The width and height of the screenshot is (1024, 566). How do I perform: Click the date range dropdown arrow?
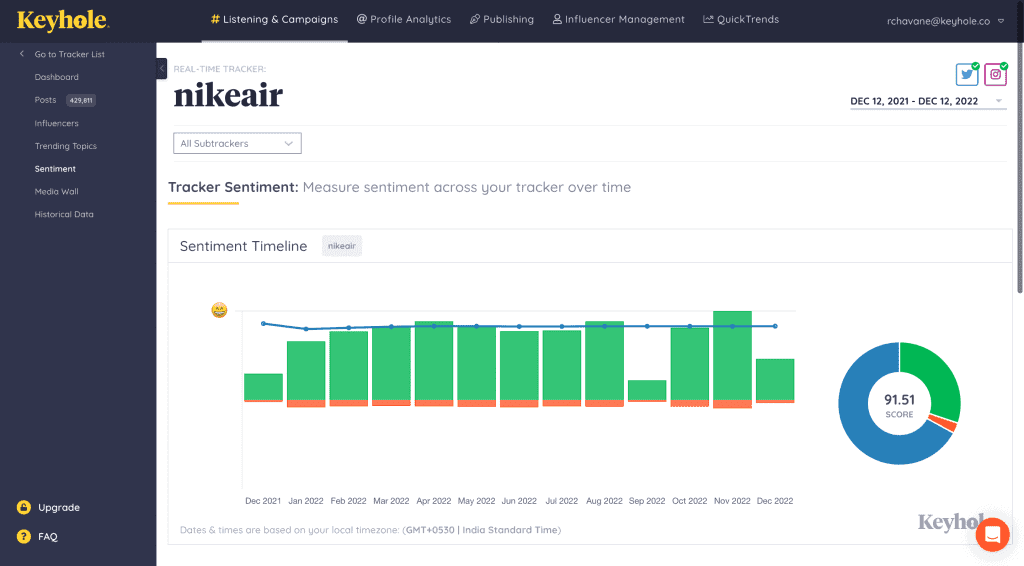(999, 101)
